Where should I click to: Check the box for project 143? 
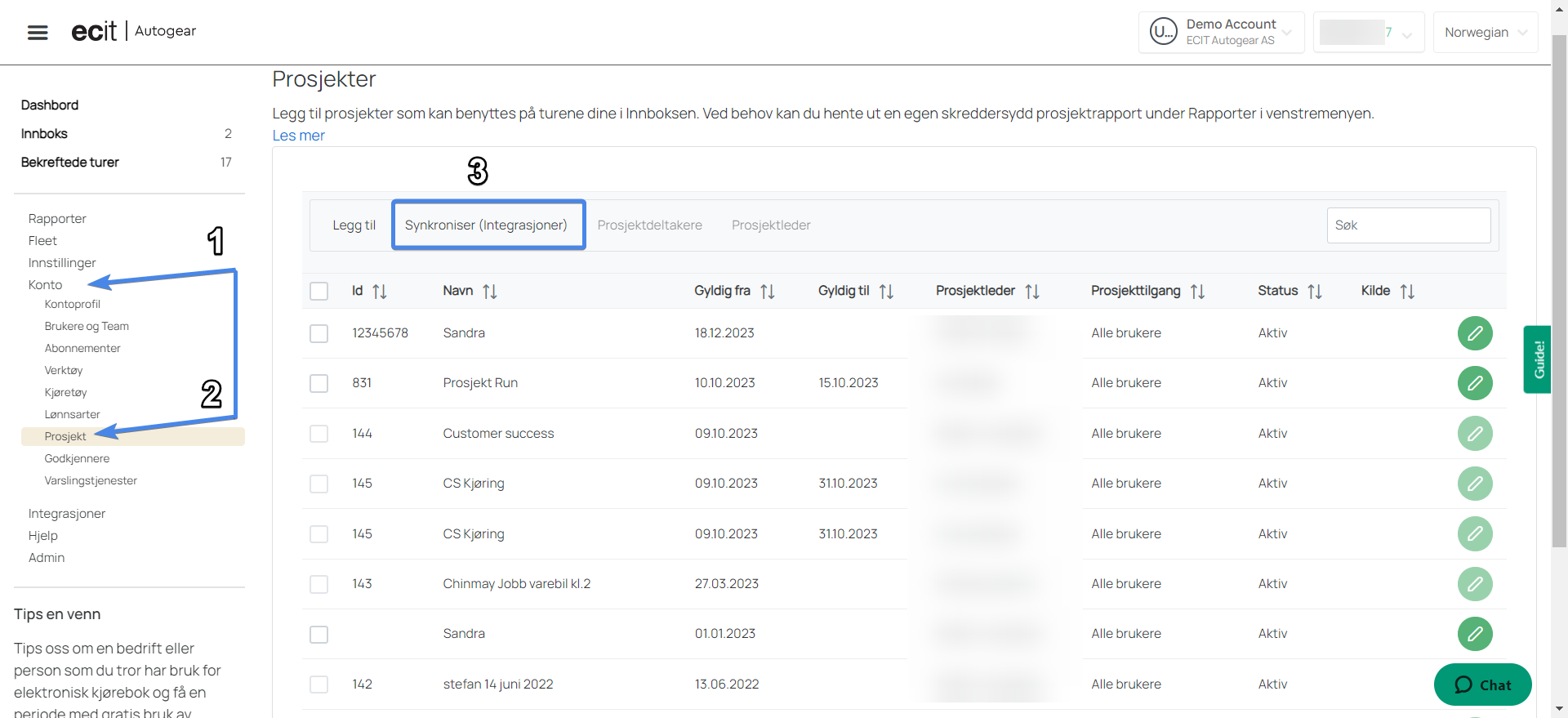pos(319,585)
